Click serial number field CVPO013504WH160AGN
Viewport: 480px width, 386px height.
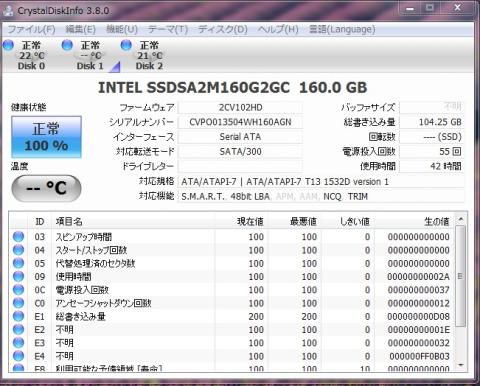pos(240,122)
